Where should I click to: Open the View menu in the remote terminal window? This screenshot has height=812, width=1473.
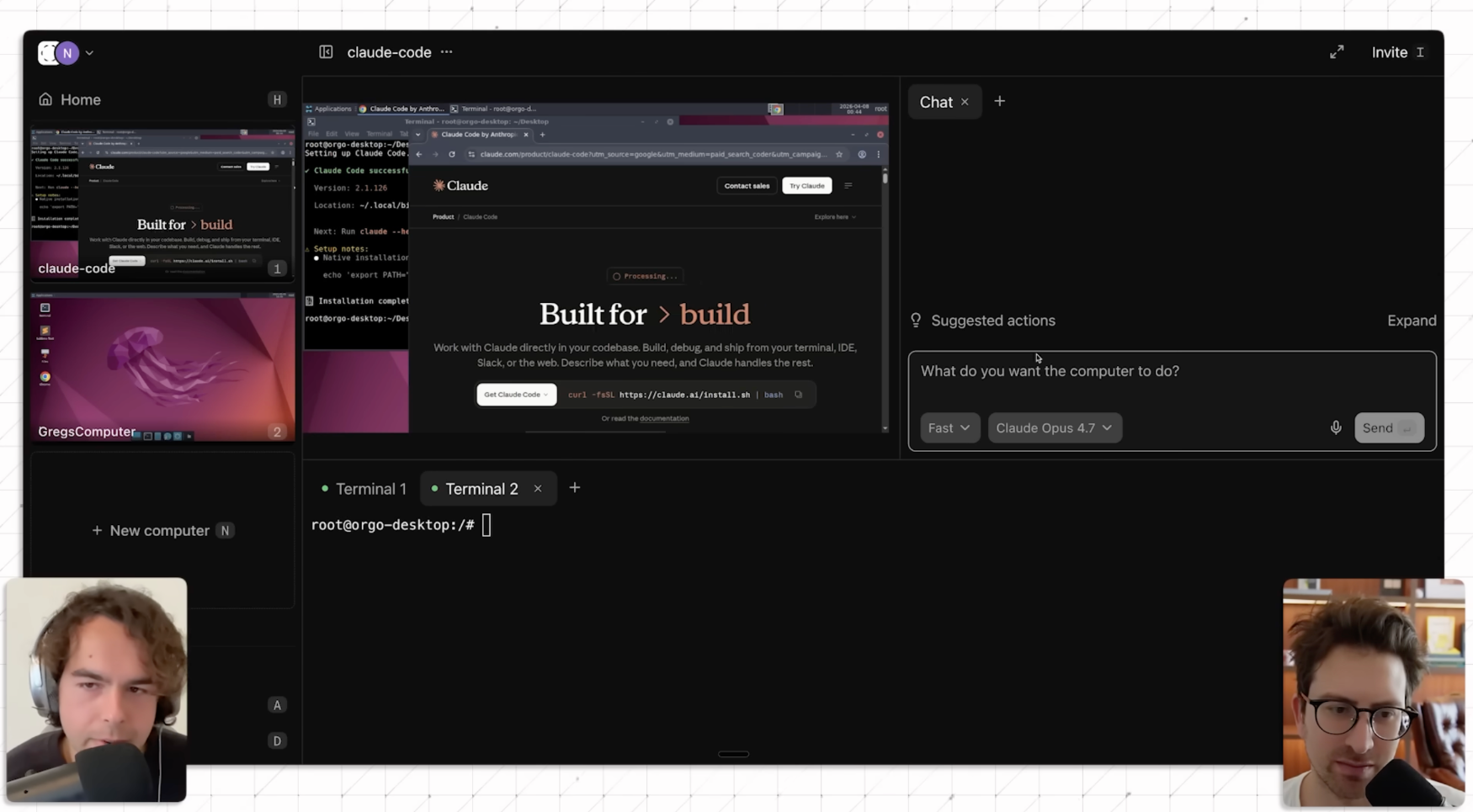352,134
